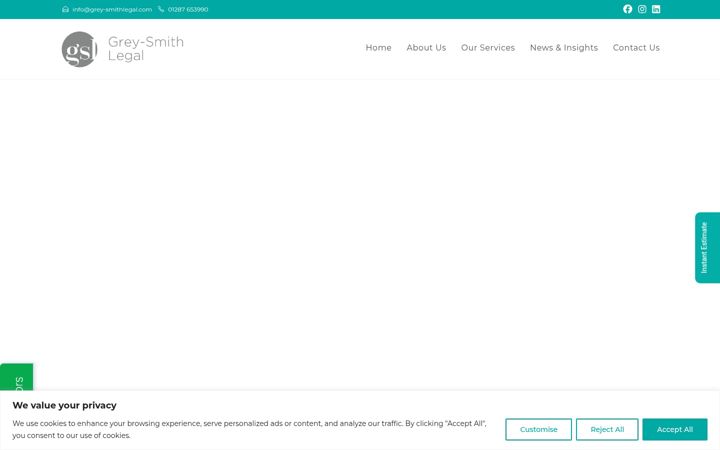Call the 01287 653990 phone number

(x=188, y=9)
